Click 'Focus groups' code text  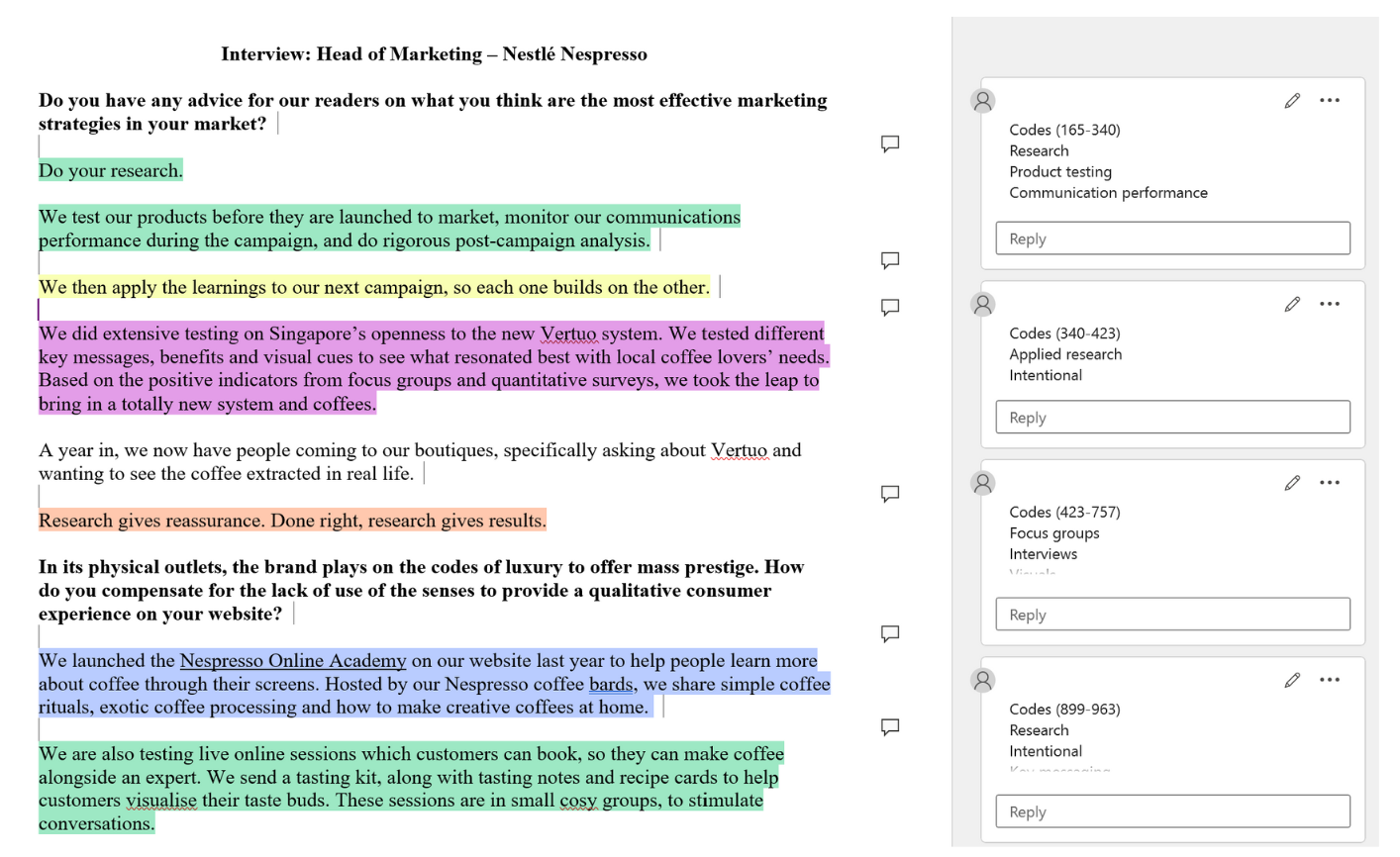coord(1054,533)
